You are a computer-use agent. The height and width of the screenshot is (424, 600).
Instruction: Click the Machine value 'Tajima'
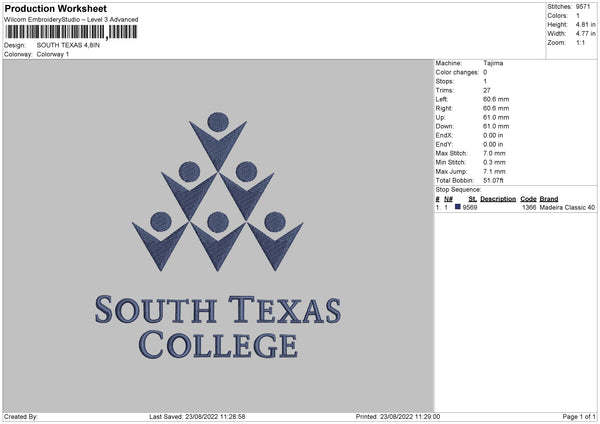[x=493, y=63]
